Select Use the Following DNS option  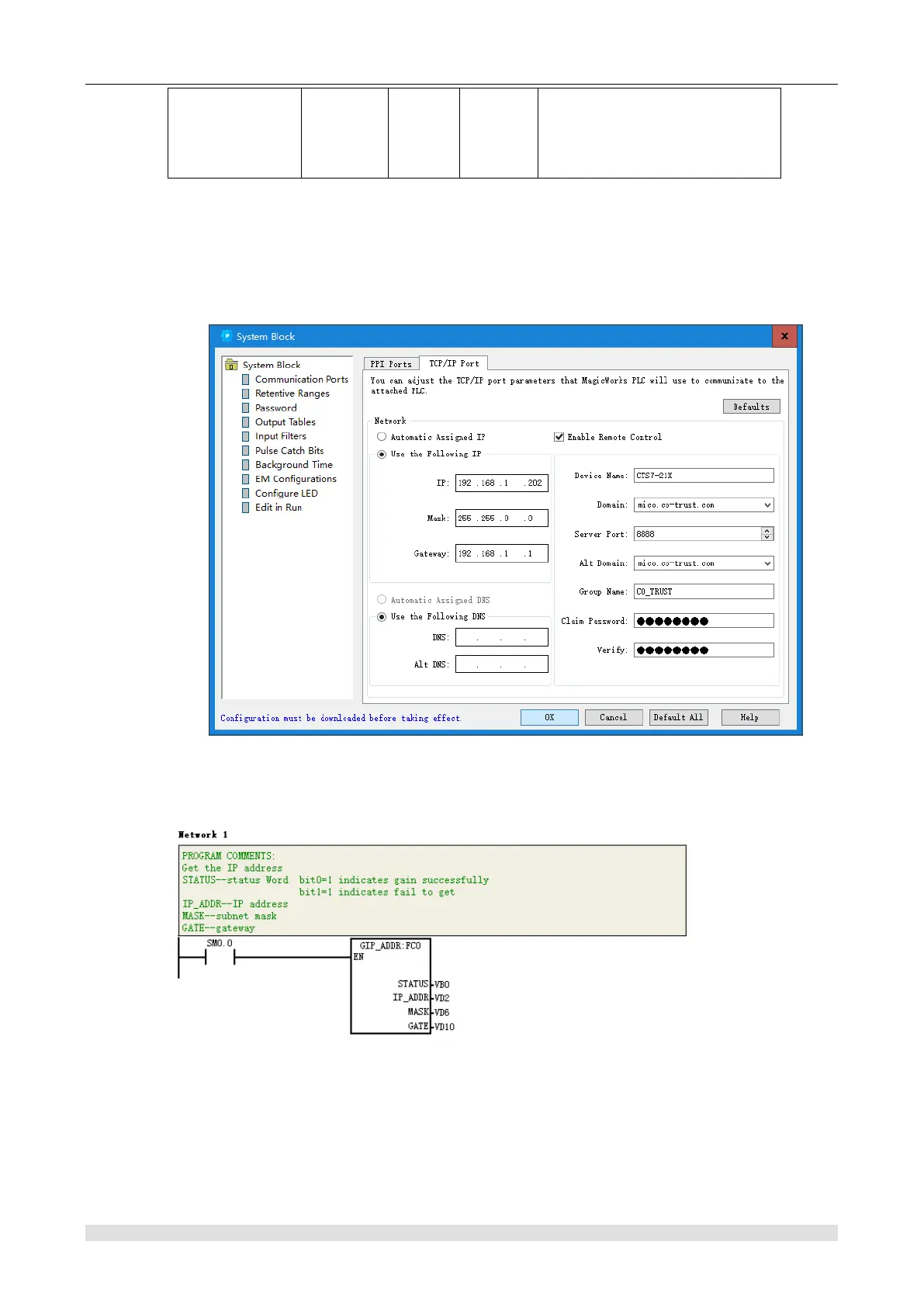click(x=382, y=617)
